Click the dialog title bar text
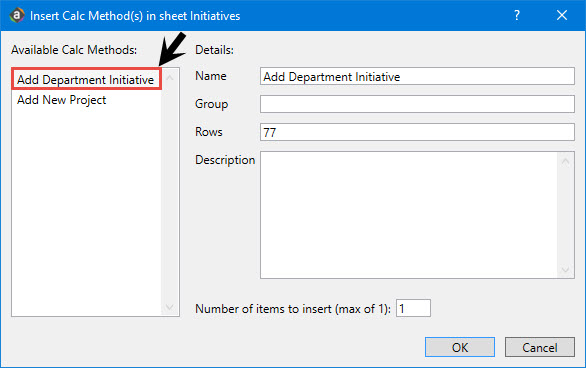The image size is (586, 368). point(135,16)
